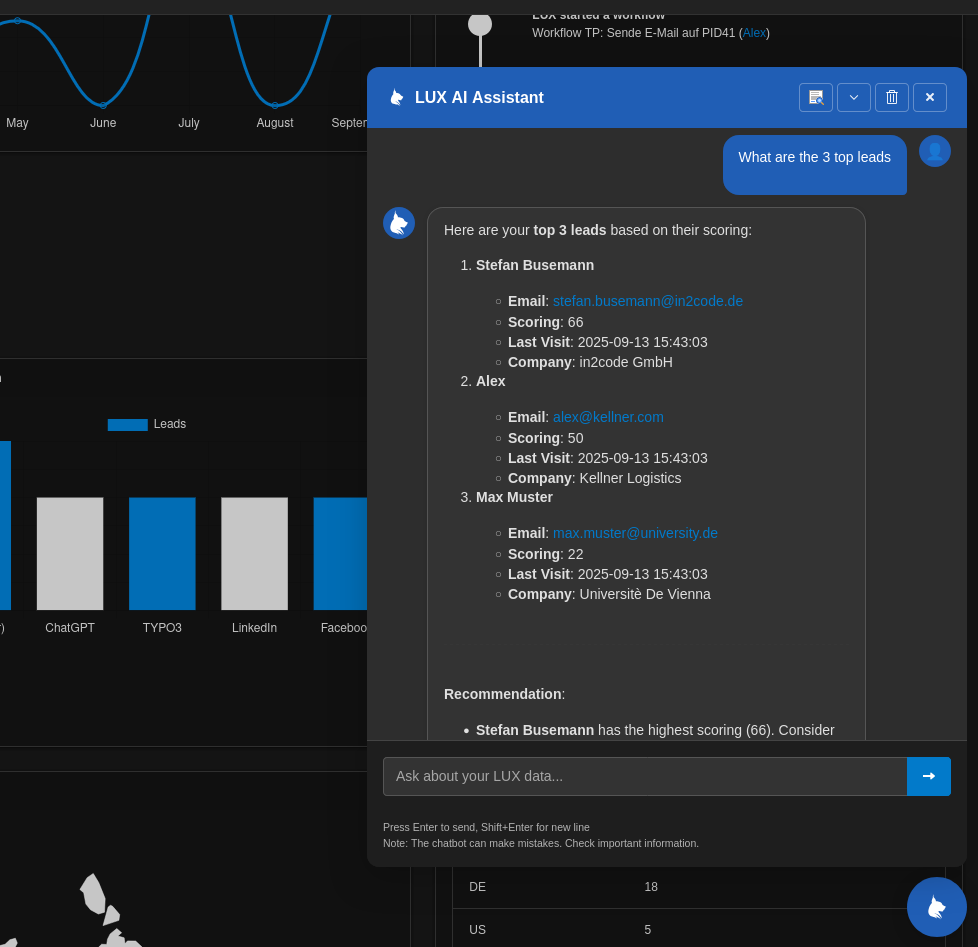Click the LinkedIn bar in chart
This screenshot has width=978, height=947.
point(254,553)
